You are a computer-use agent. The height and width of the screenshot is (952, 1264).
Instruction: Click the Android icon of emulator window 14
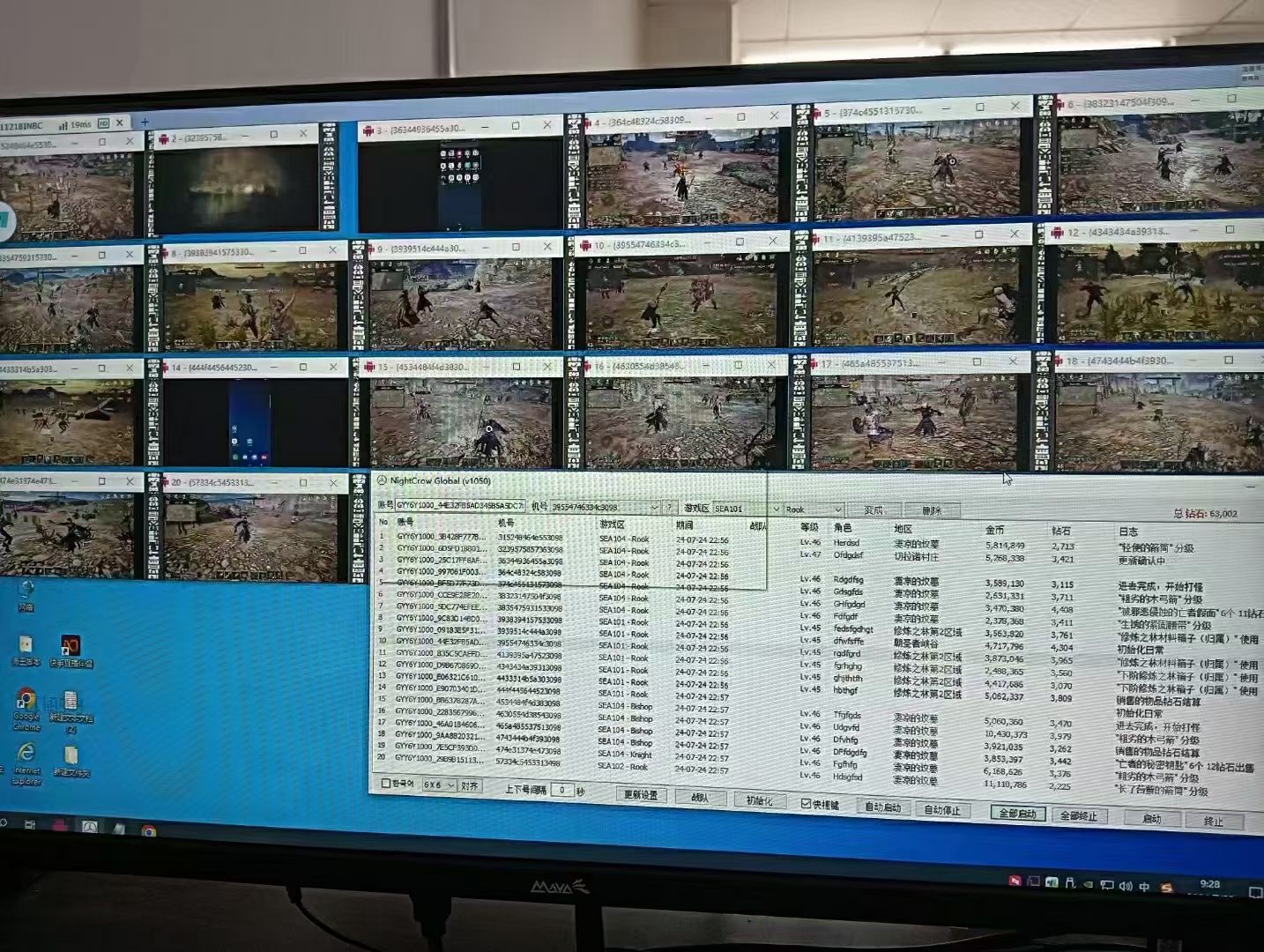[164, 368]
